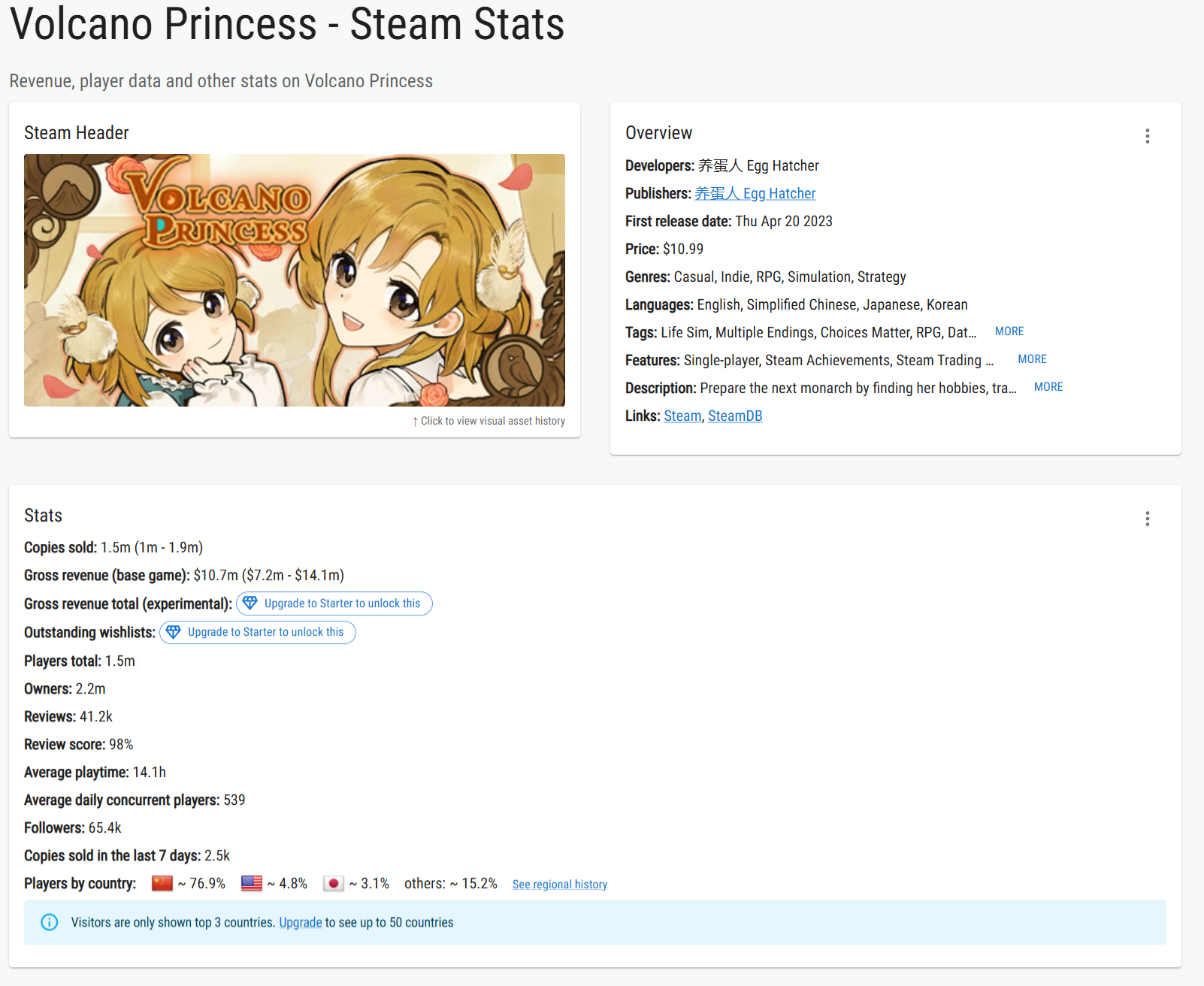The width and height of the screenshot is (1204, 986).
Task: Click the Steam Header card title
Action: tap(77, 133)
